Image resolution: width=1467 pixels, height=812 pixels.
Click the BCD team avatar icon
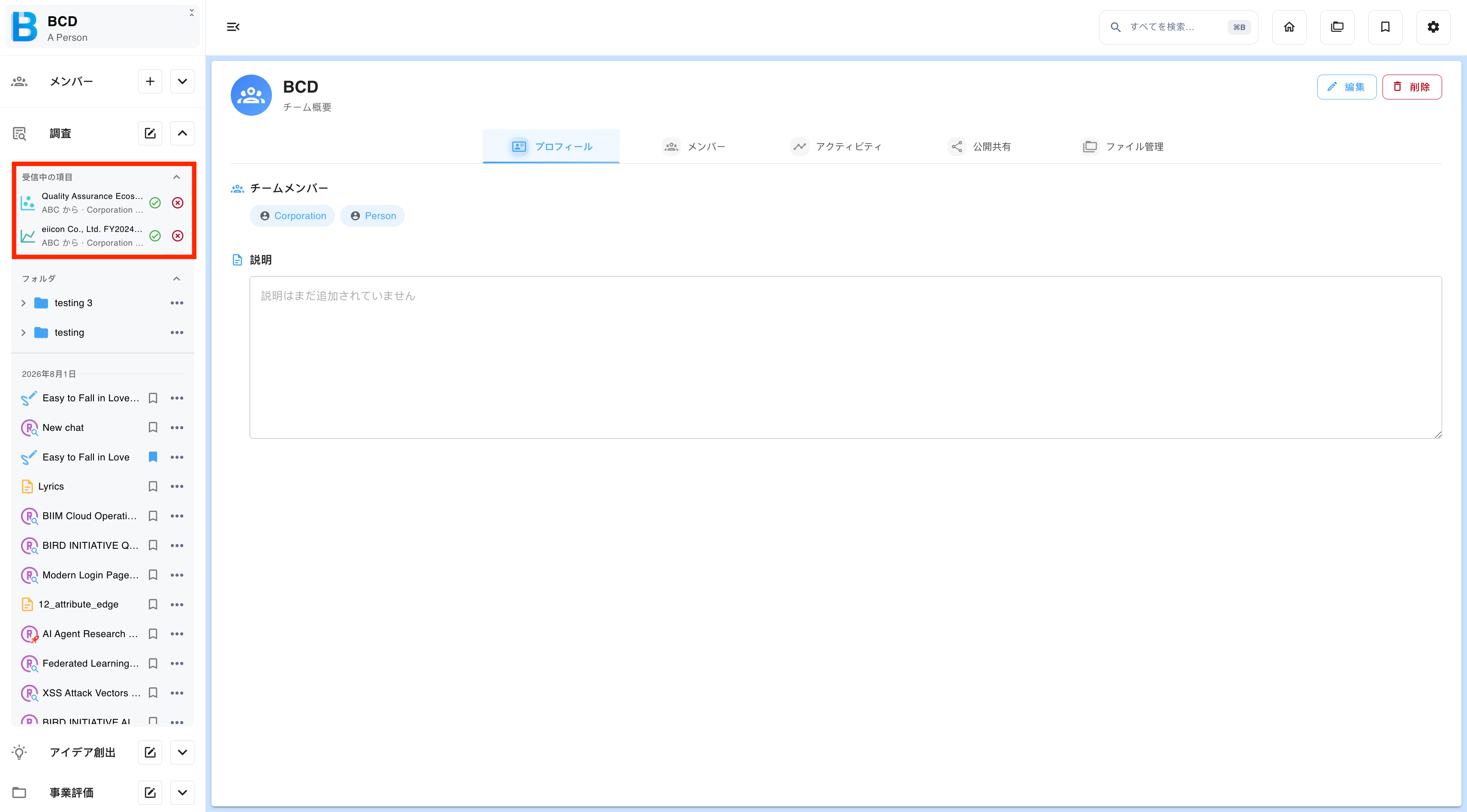(251, 95)
